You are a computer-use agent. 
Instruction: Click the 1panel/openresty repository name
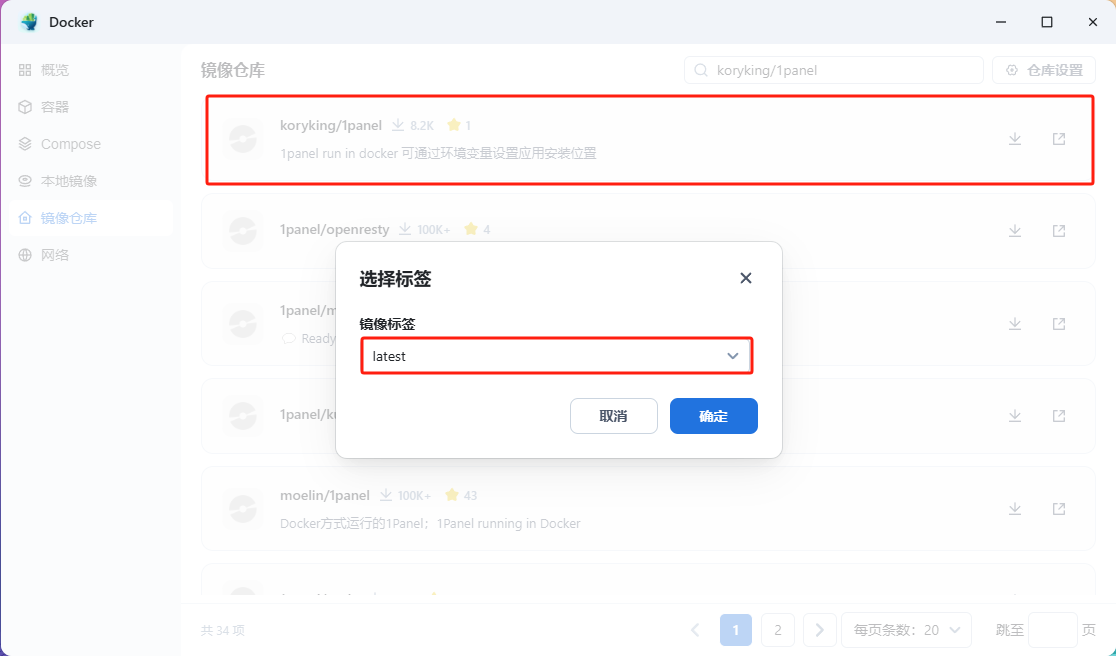click(335, 229)
